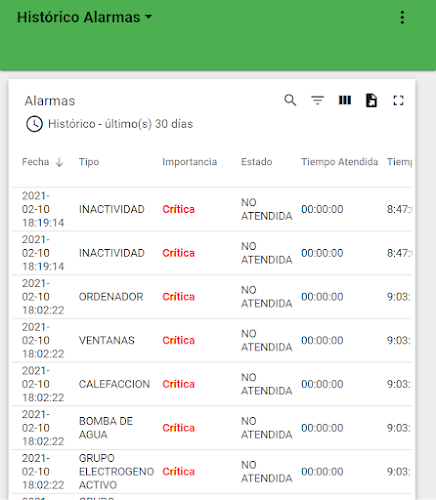Sort by the Importancia column header
Image resolution: width=436 pixels, height=500 pixels.
point(190,162)
